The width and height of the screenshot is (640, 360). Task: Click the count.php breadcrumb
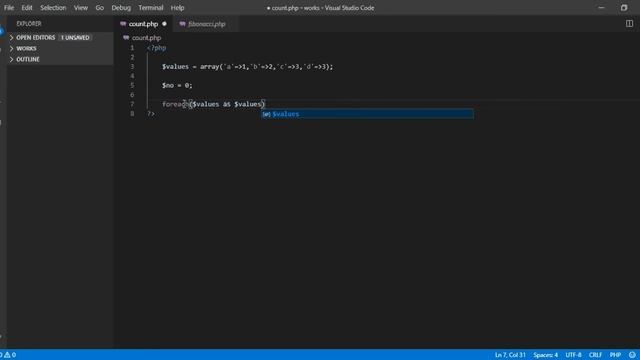tap(146, 38)
